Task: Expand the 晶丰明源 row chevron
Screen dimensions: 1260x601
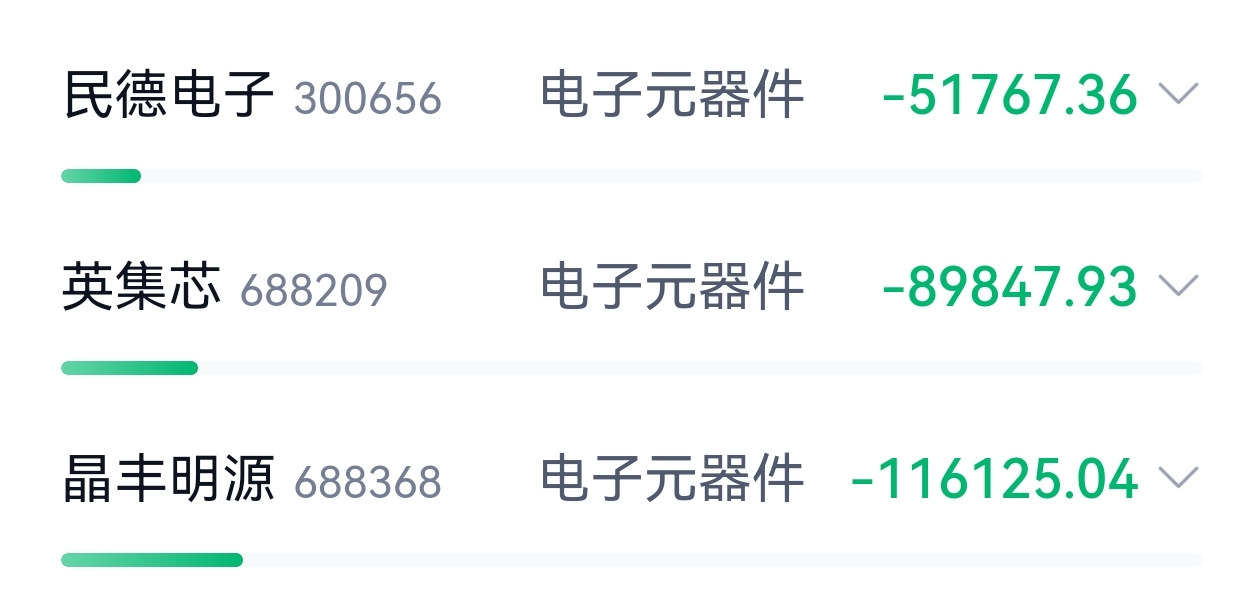Action: [x=1178, y=479]
